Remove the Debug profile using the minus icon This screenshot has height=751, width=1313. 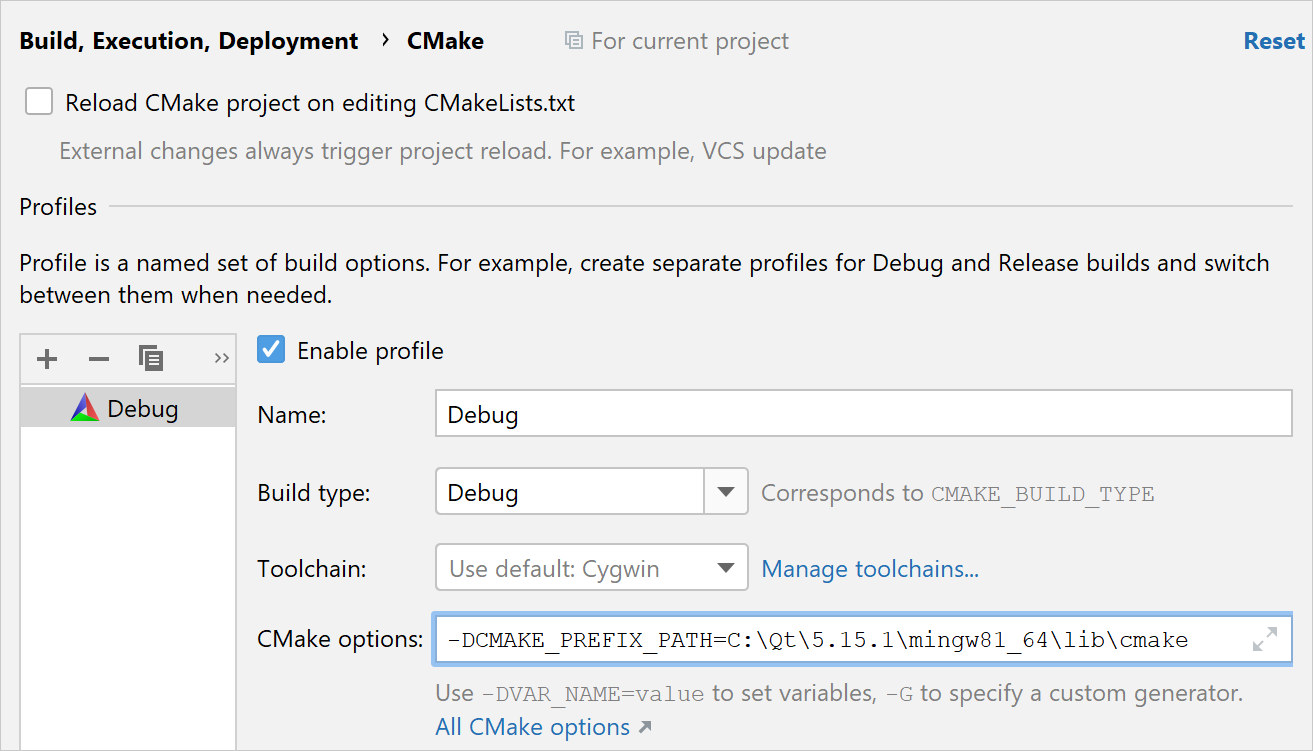coord(98,358)
